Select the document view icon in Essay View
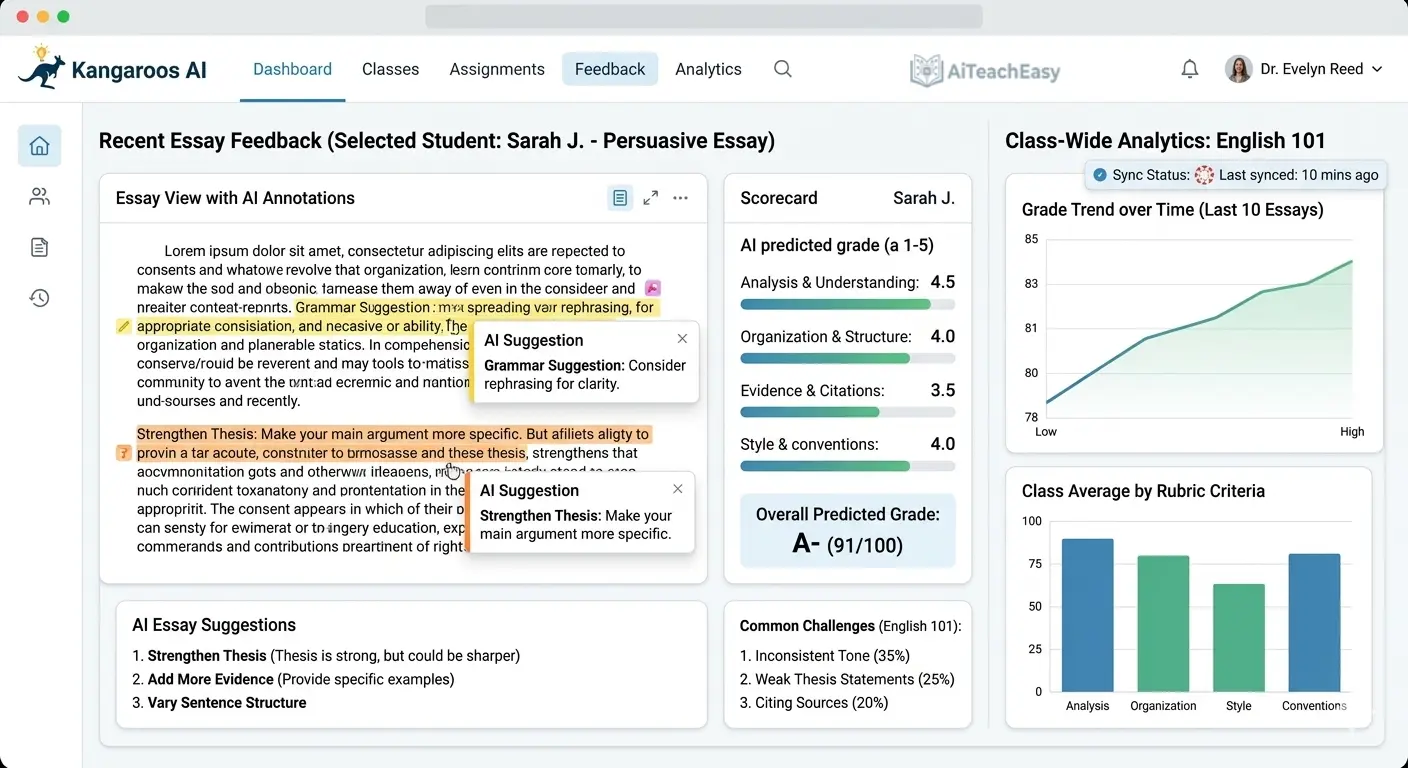 pyautogui.click(x=619, y=198)
